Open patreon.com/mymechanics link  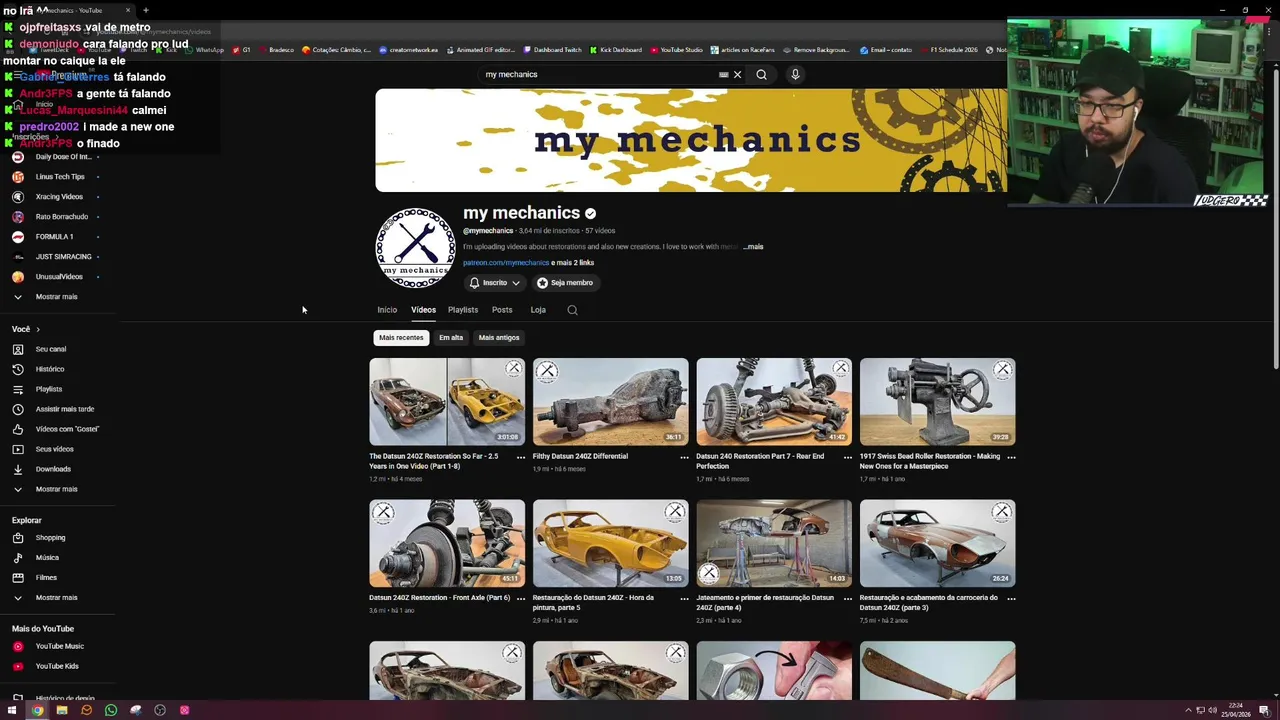click(506, 263)
